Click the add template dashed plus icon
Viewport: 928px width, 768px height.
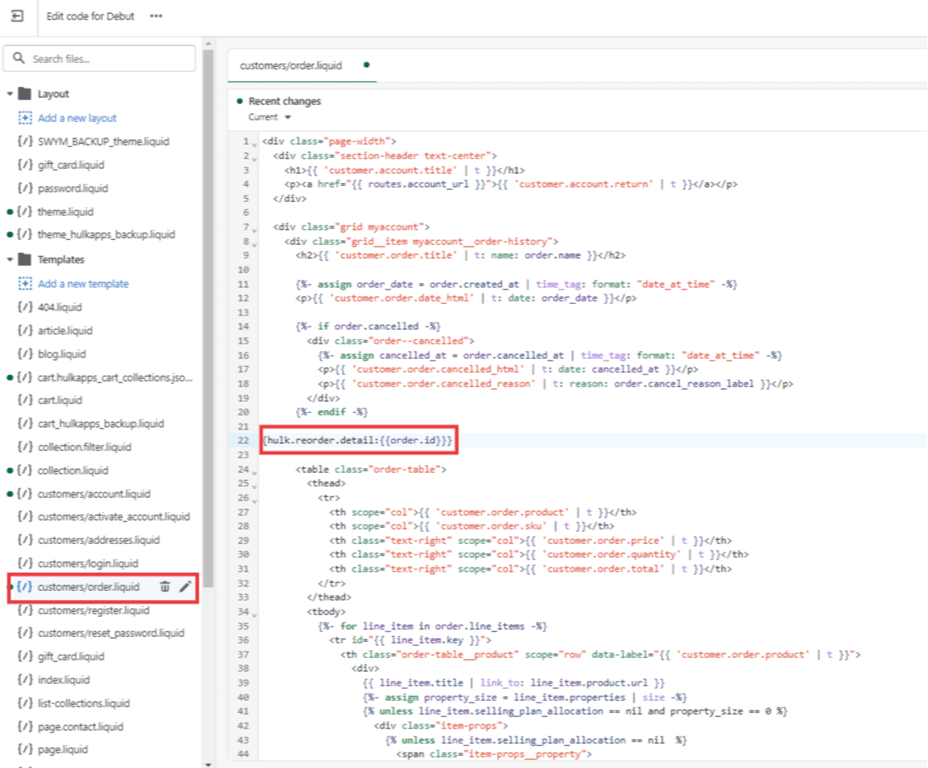25,283
